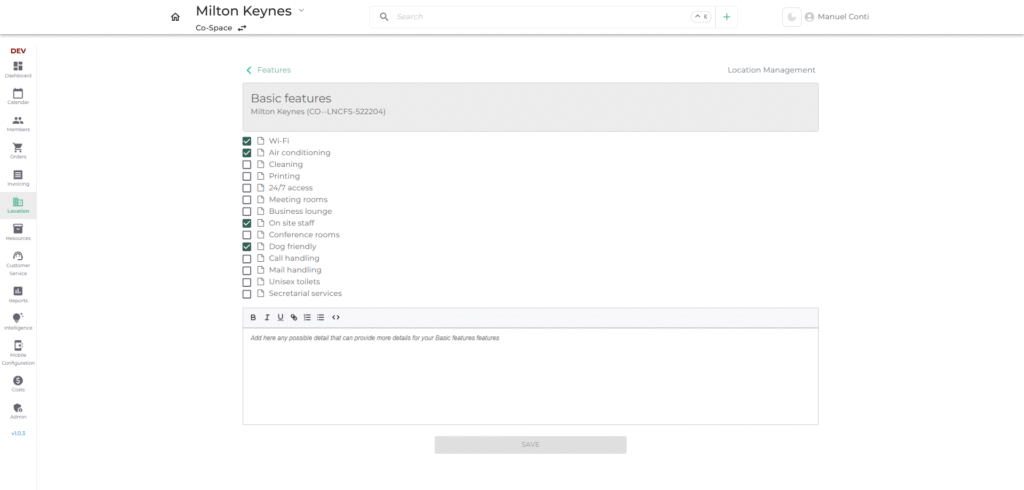Viewport: 1024px width, 490px height.
Task: Expand the Milton Keynes location dropdown
Action: point(301,10)
